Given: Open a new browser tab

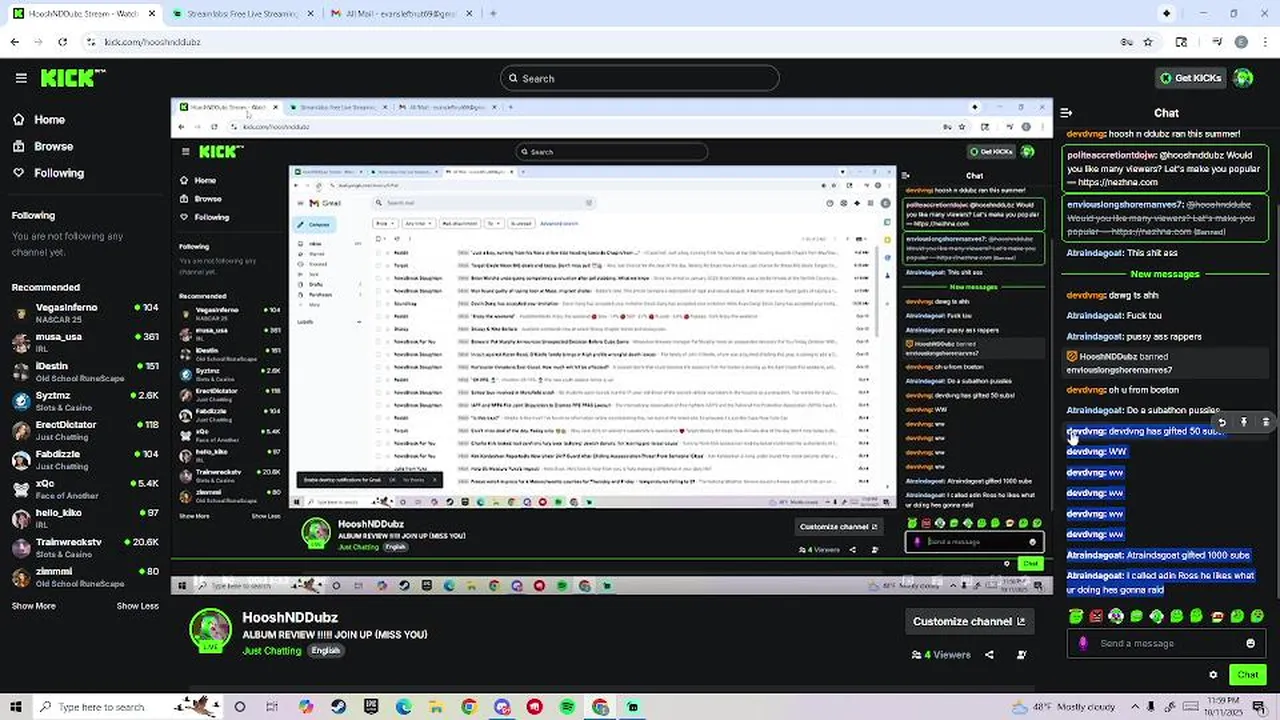Looking at the screenshot, I should (x=493, y=14).
